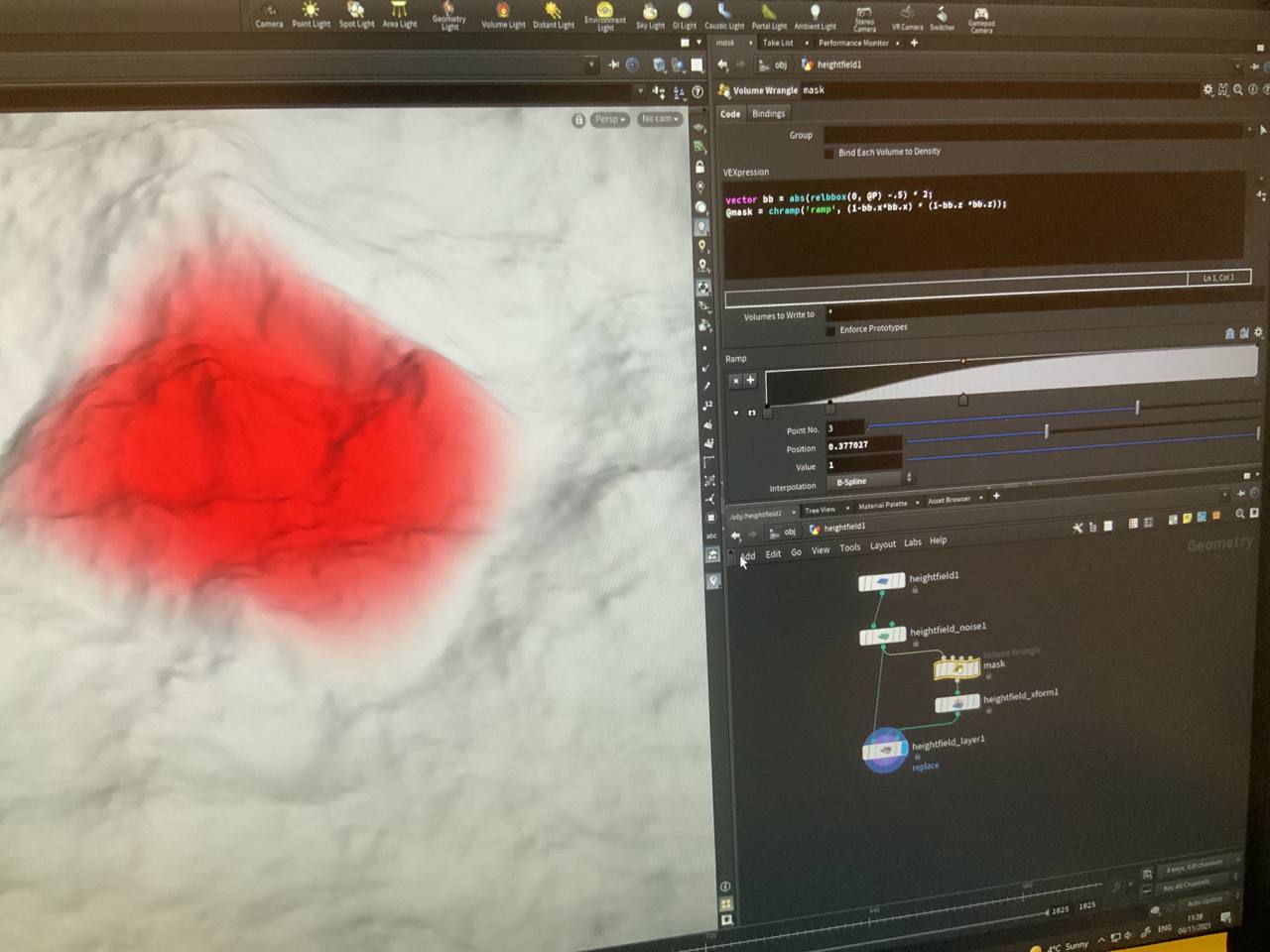
Task: Select the Stereo Camera shelf tool
Action: pos(864,18)
